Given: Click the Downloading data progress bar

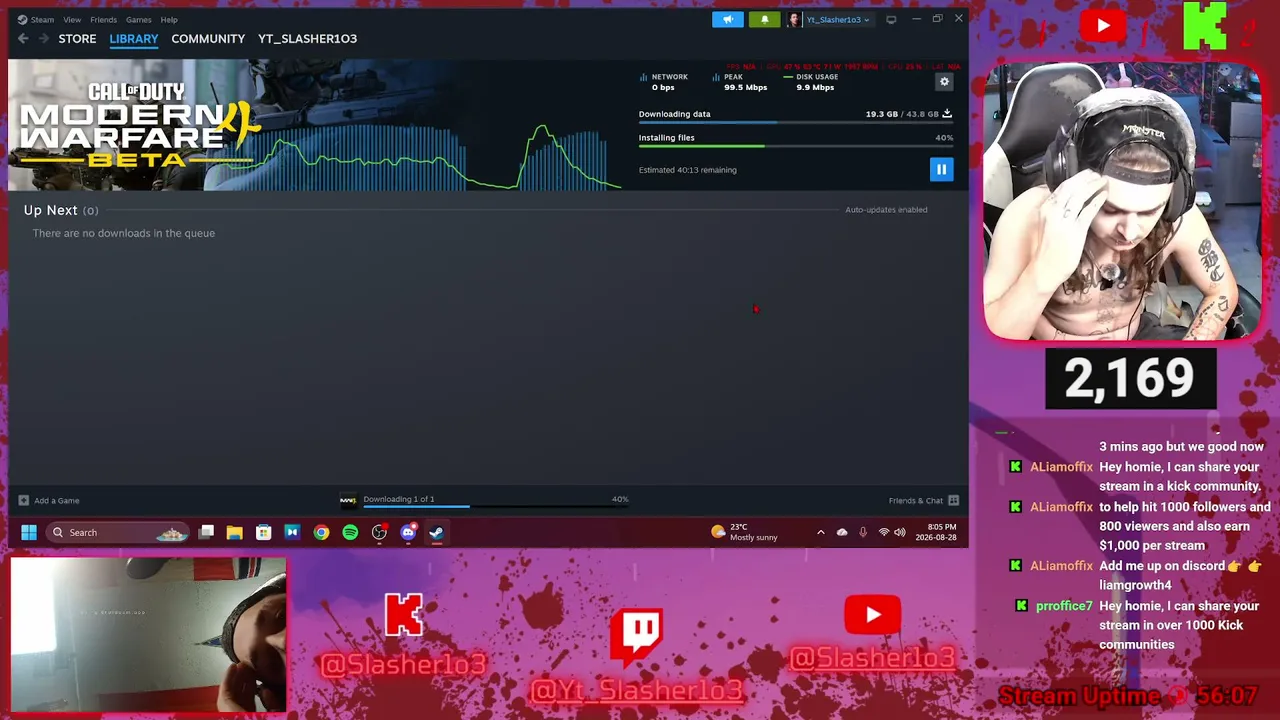Looking at the screenshot, I should tap(795, 123).
